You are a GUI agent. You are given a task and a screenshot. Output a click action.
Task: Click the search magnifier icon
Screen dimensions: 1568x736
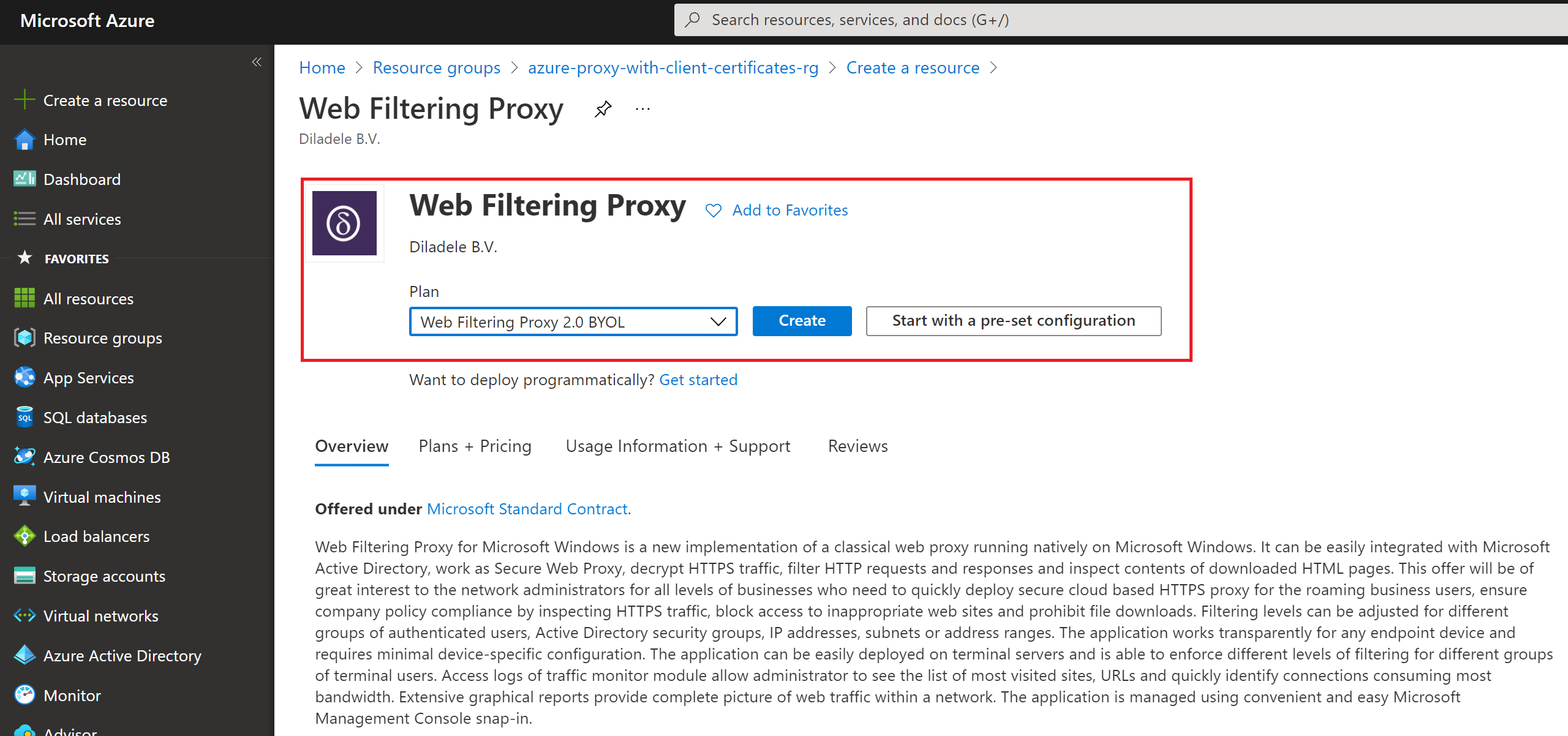point(693,20)
